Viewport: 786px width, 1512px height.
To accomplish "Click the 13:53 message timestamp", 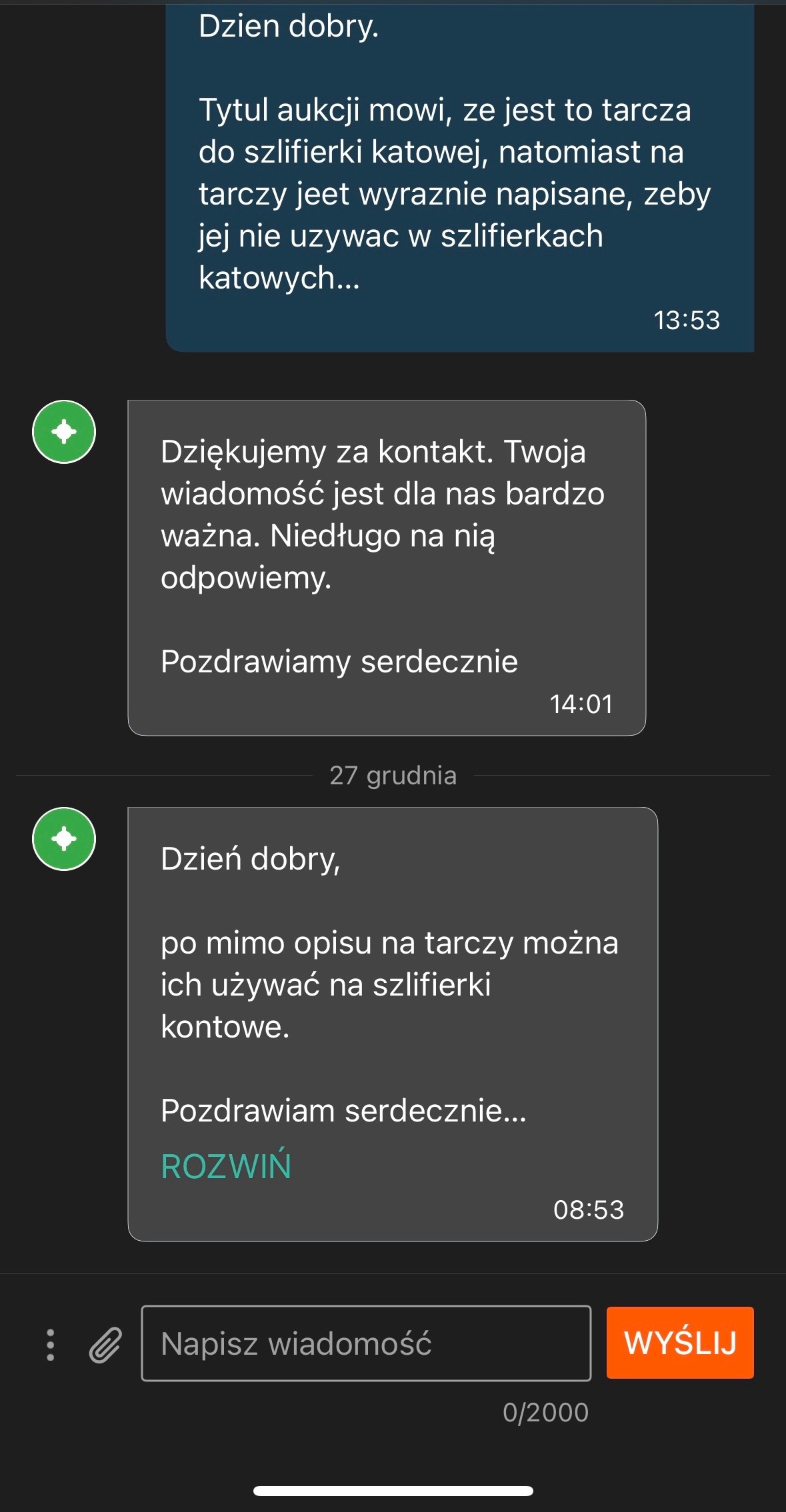I will tap(687, 321).
